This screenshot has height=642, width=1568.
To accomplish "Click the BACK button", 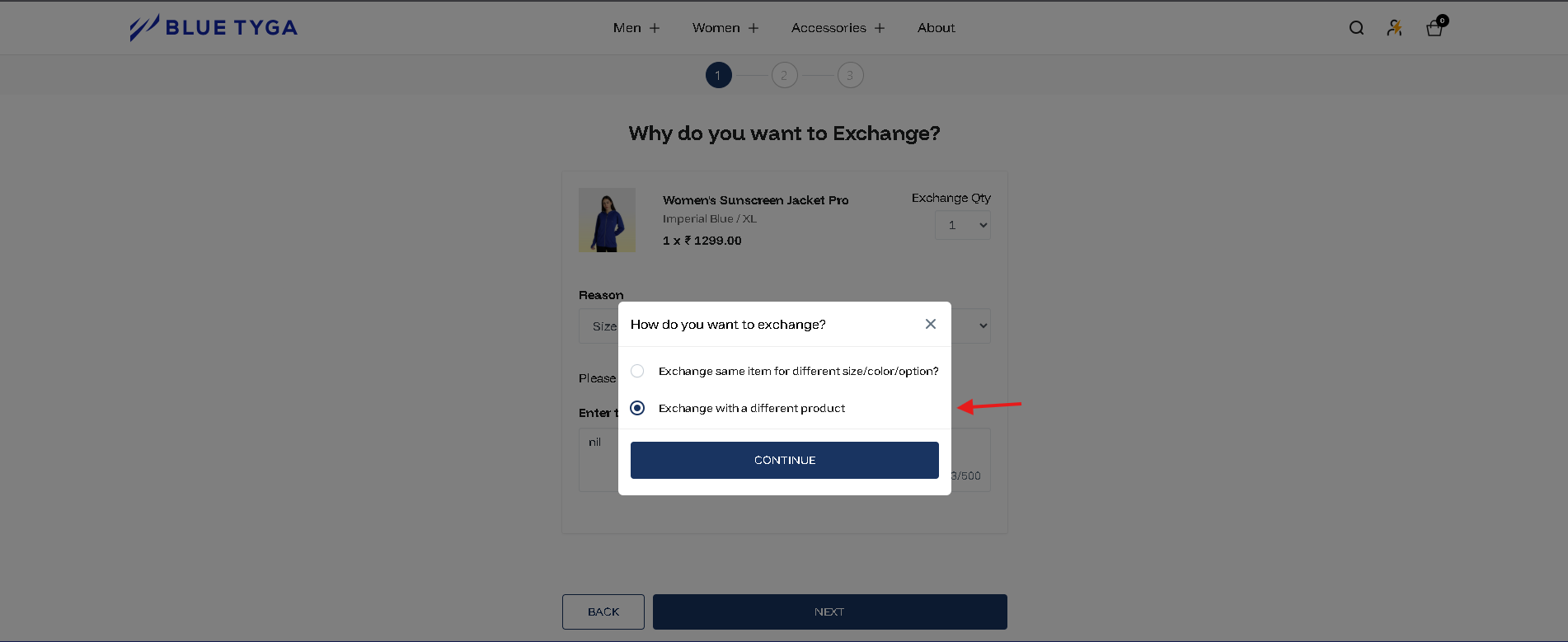I will click(603, 612).
